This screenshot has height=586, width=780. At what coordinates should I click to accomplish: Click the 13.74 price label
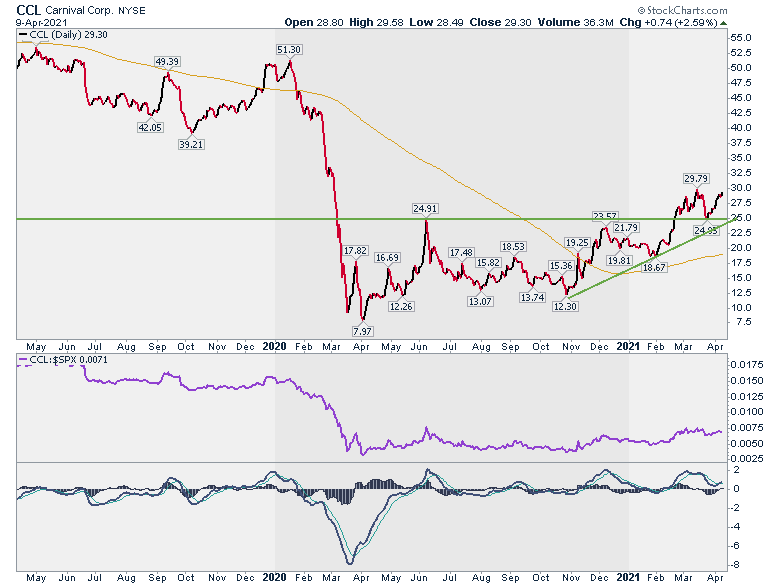click(x=532, y=297)
